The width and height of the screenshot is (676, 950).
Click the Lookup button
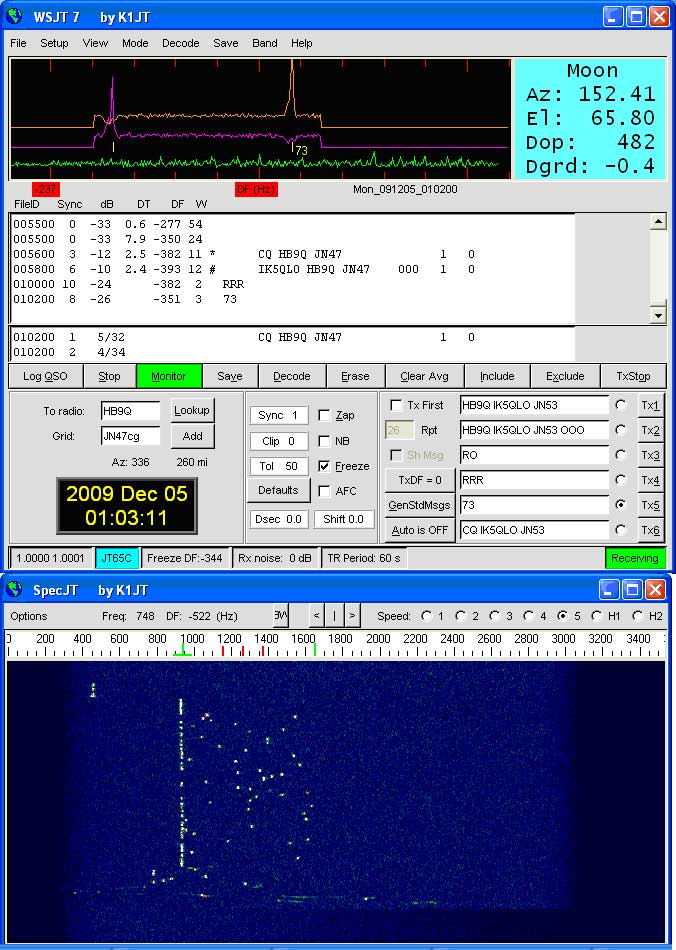coord(192,410)
